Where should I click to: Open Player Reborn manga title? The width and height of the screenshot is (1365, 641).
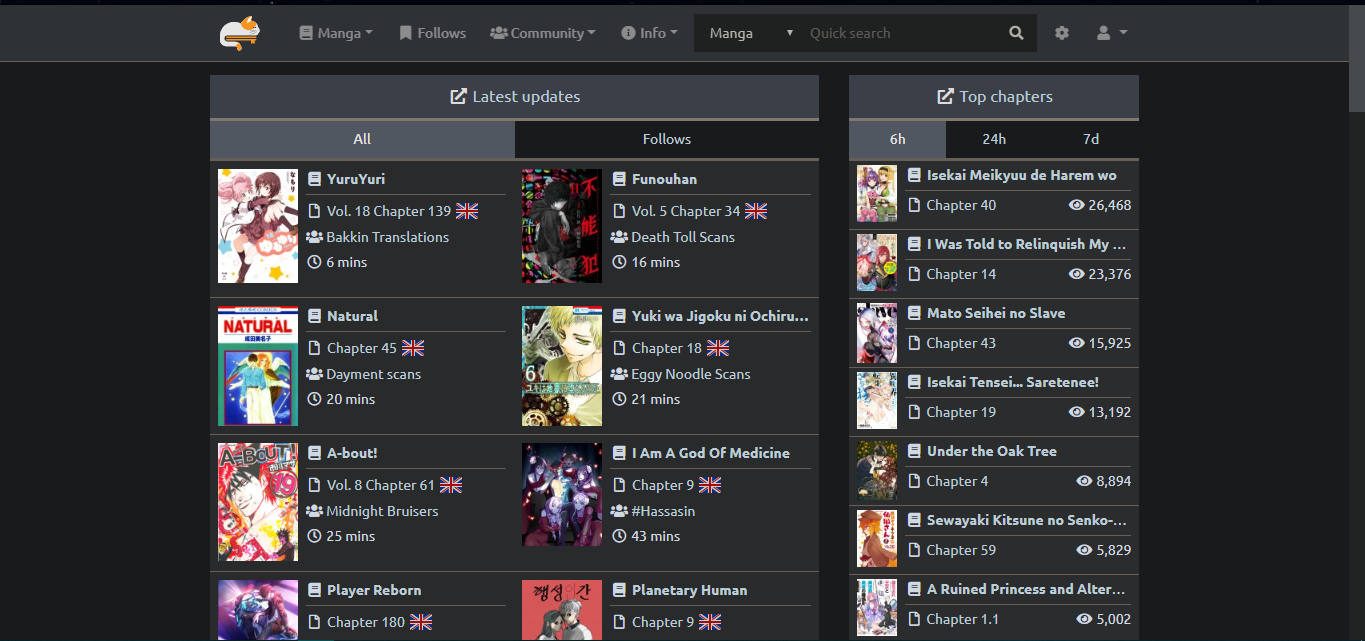[374, 590]
